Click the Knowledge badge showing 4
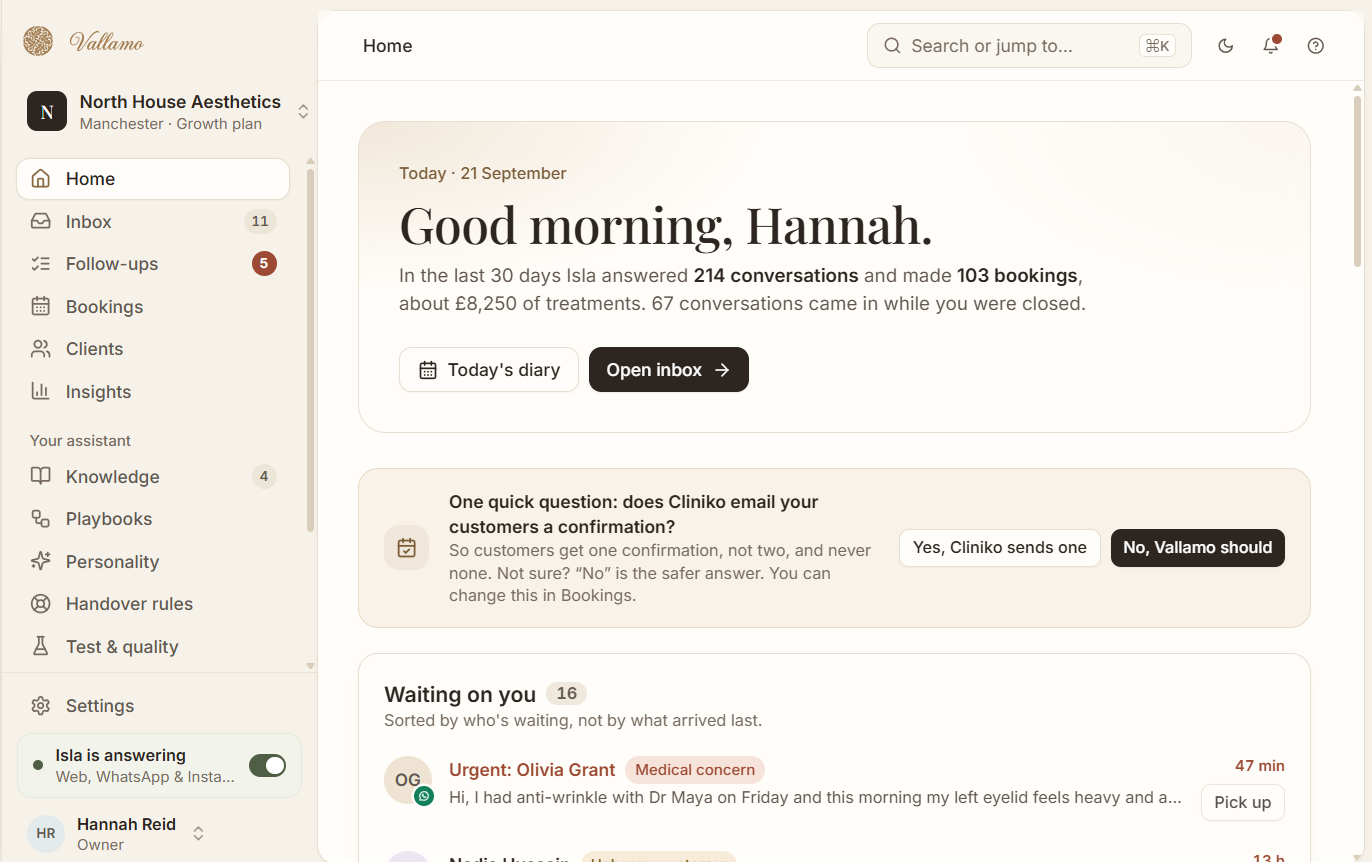Image resolution: width=1372 pixels, height=862 pixels. (264, 476)
